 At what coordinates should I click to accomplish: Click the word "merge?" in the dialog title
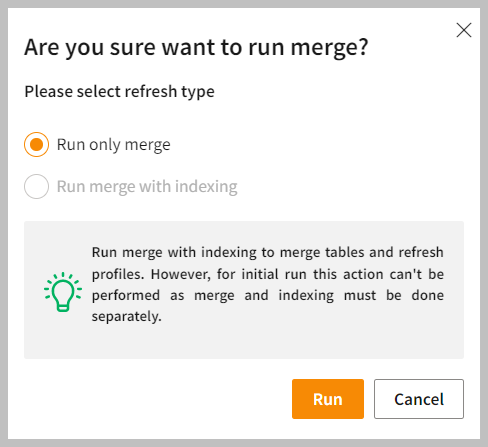329,48
